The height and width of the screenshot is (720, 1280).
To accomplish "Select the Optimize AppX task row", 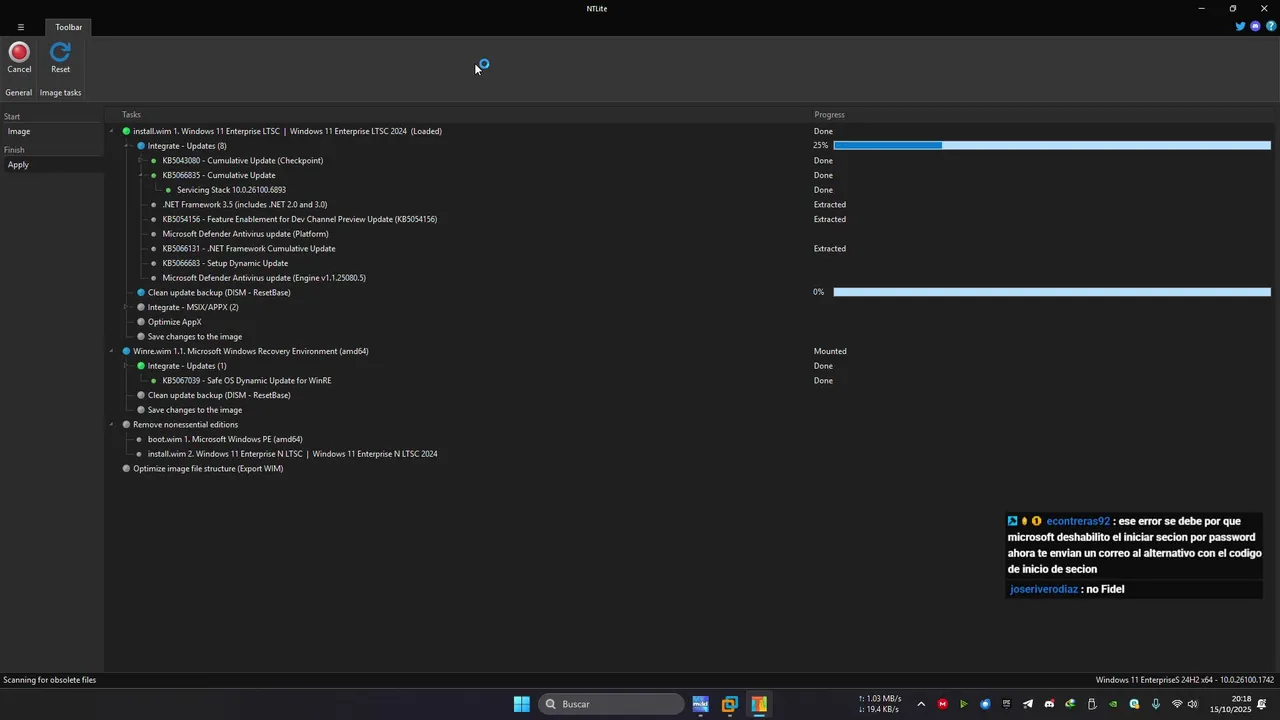I will [175, 322].
